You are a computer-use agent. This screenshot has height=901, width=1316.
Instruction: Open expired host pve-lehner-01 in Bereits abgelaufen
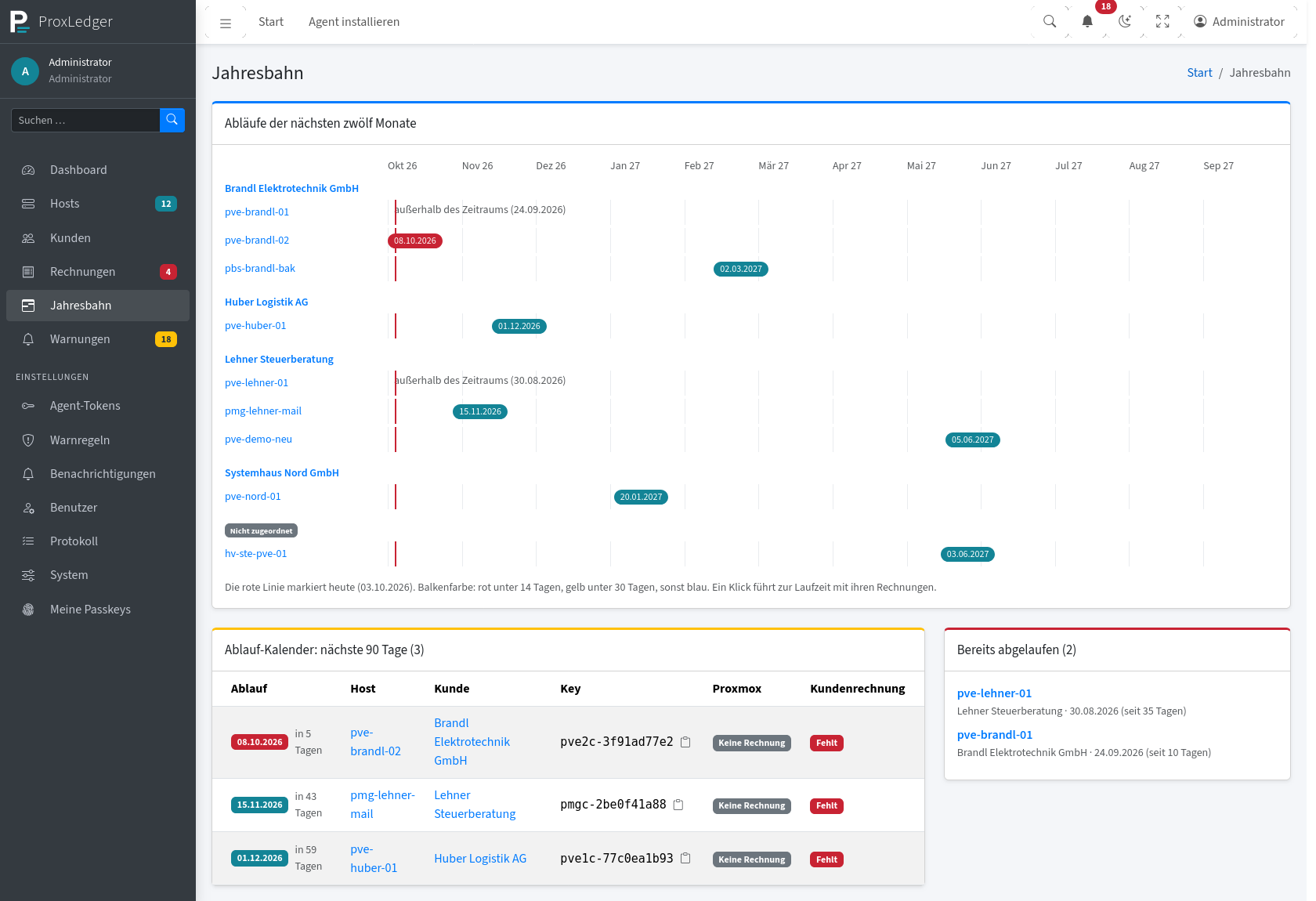pyautogui.click(x=994, y=693)
